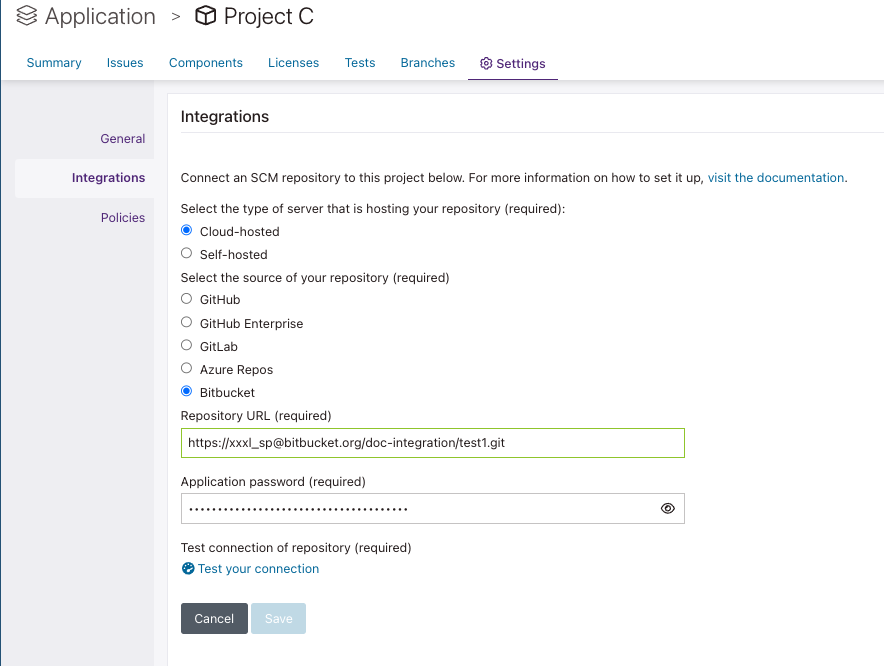Open the Components tab
Image resolution: width=884 pixels, height=666 pixels.
[206, 63]
